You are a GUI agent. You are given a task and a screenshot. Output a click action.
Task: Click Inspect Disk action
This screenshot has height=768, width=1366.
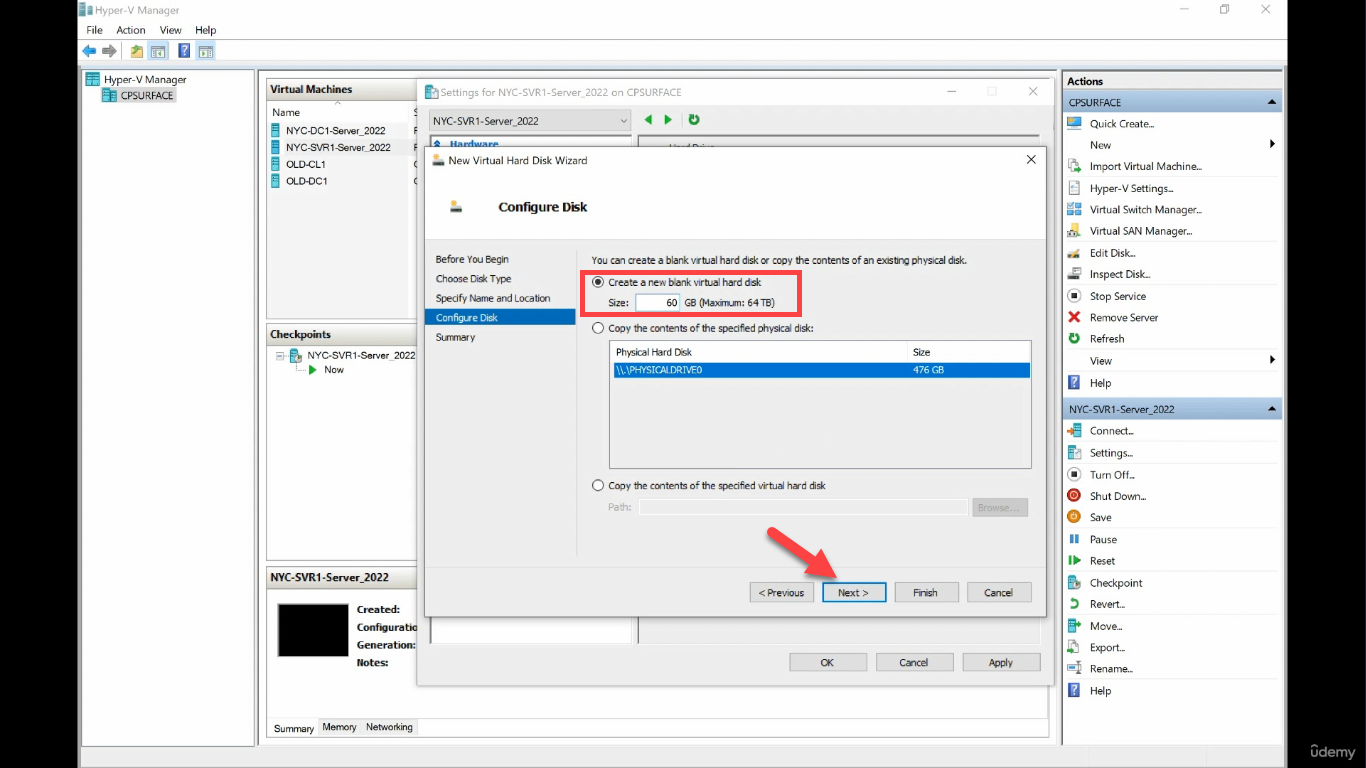(x=1120, y=274)
